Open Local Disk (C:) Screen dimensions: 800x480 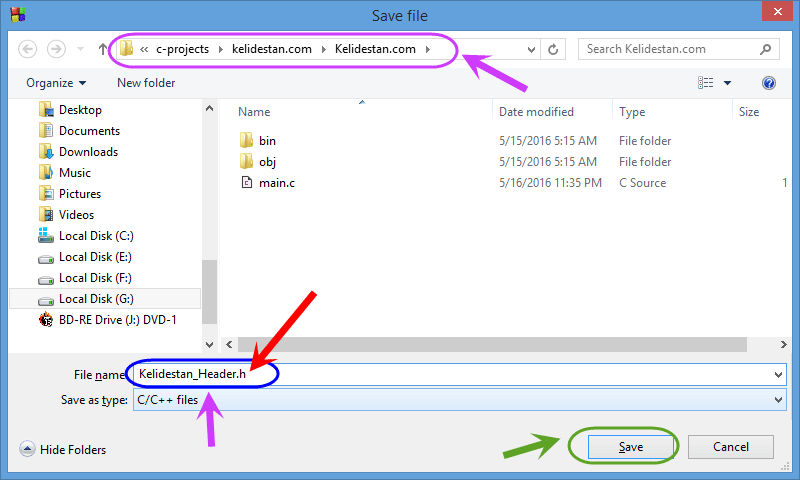(96, 236)
